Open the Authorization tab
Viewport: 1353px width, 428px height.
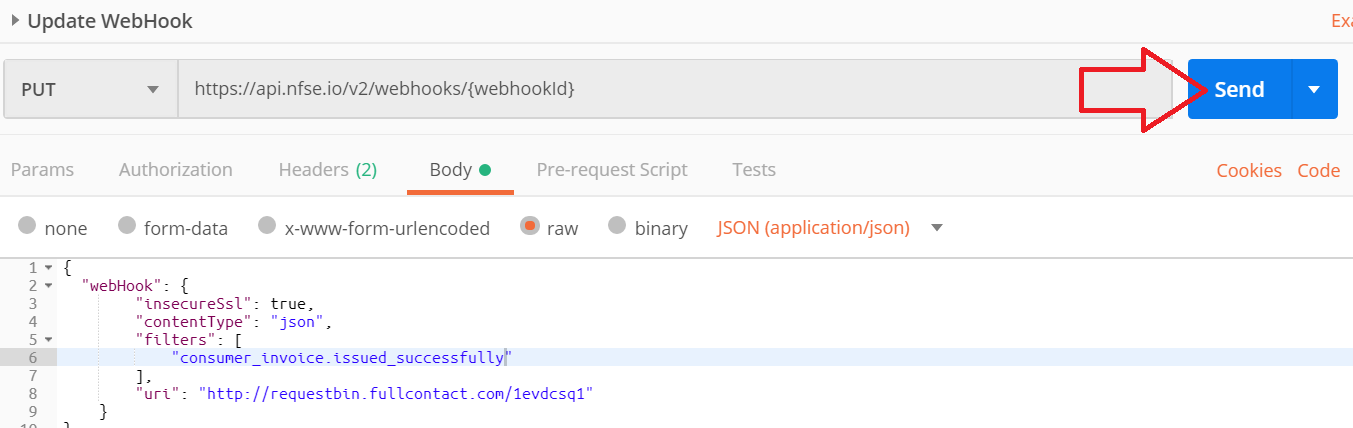tap(175, 170)
